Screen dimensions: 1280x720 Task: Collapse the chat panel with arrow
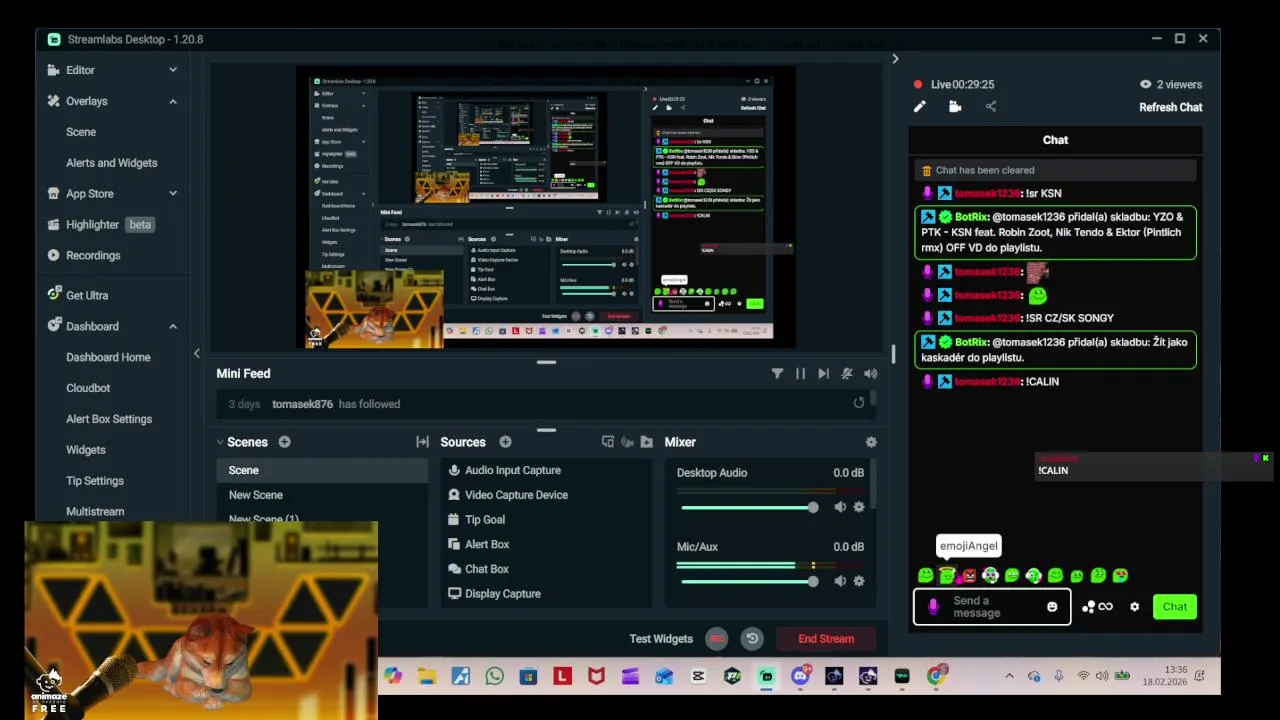(895, 59)
